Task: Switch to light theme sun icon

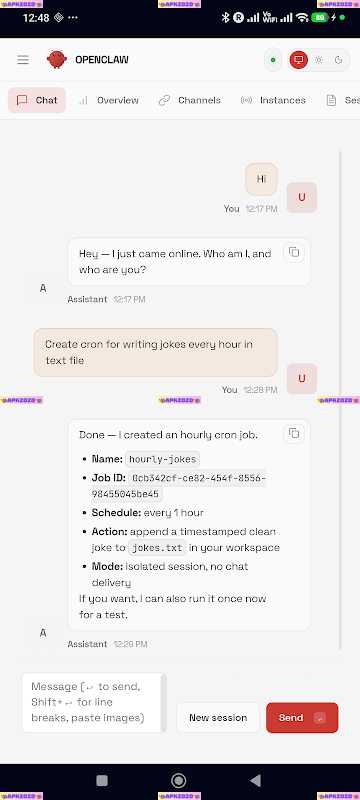Action: [319, 60]
